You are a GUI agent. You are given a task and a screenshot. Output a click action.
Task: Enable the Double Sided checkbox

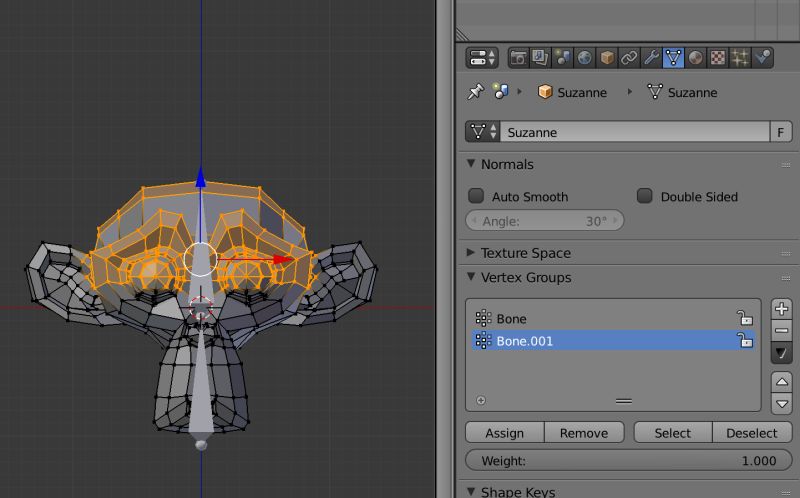[x=644, y=196]
